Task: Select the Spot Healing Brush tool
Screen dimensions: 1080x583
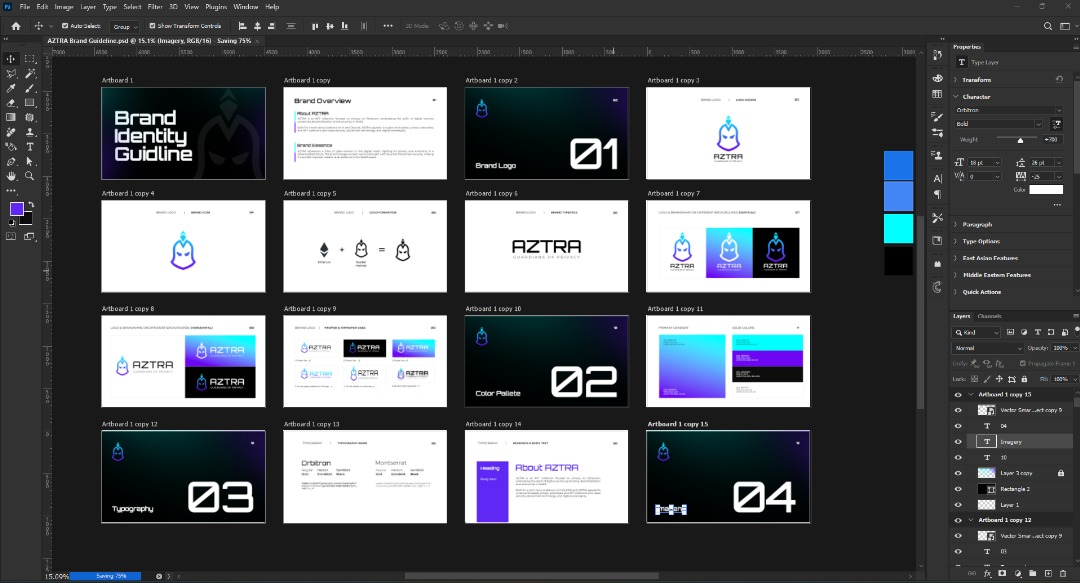Action: 11,132
